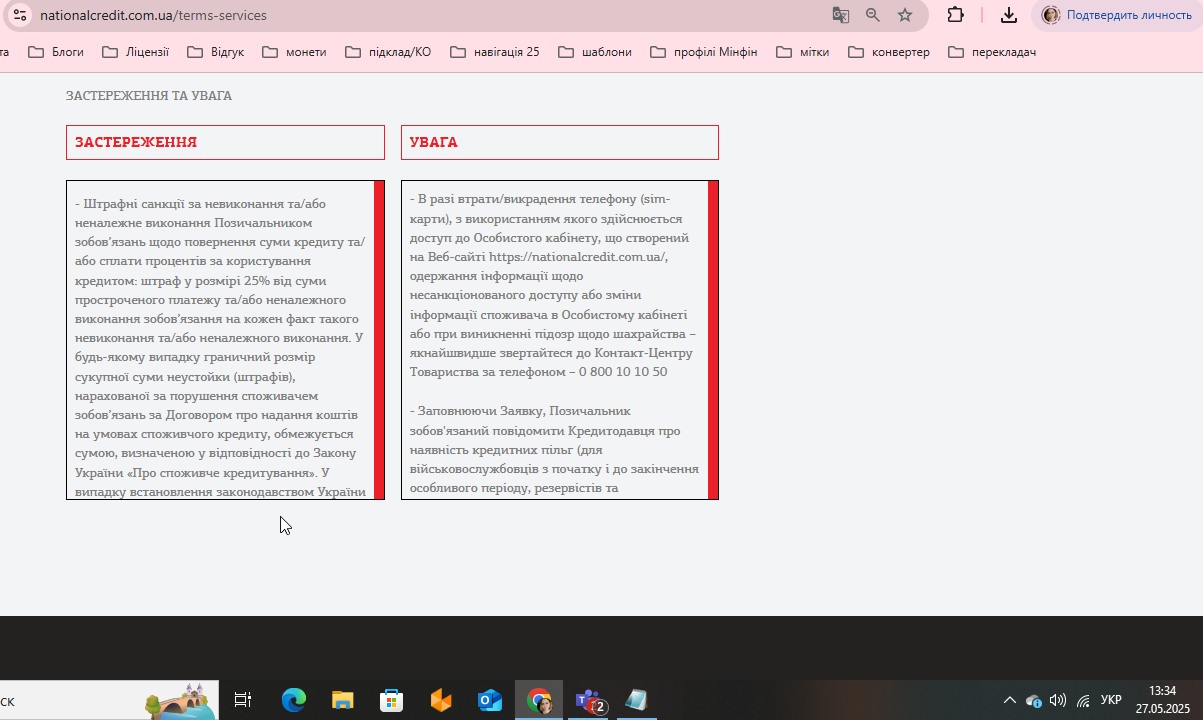Click the 'Заповнюючи Заявку, Позичальник' paragraph
This screenshot has width=1203, height=720.
554,450
